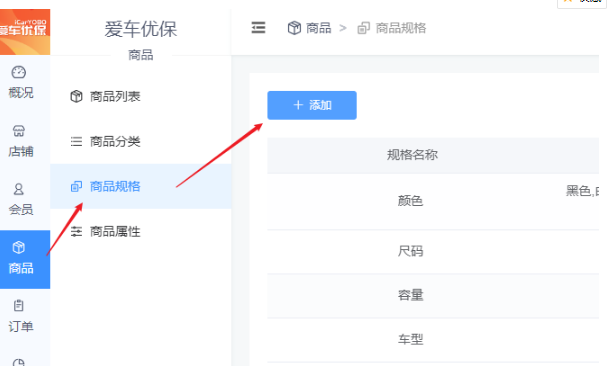Select 商品规格 menu item
The height and width of the screenshot is (366, 607).
[141, 186]
